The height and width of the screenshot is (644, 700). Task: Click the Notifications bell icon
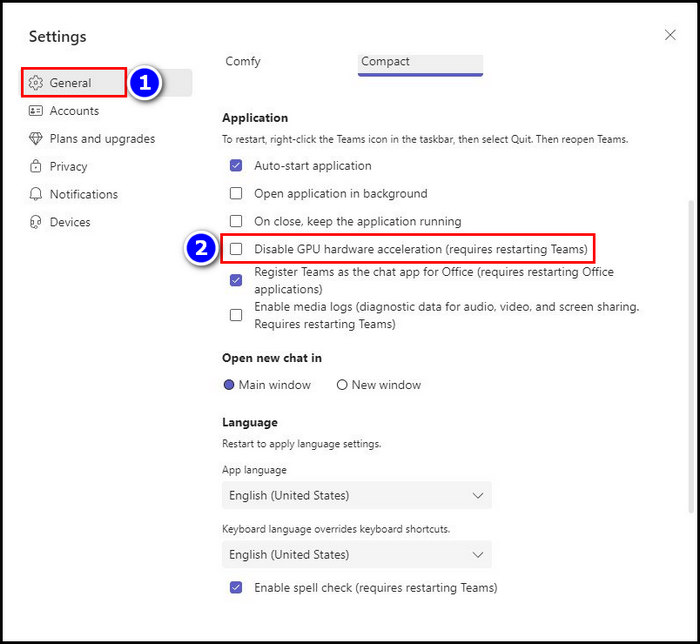pyautogui.click(x=36, y=194)
